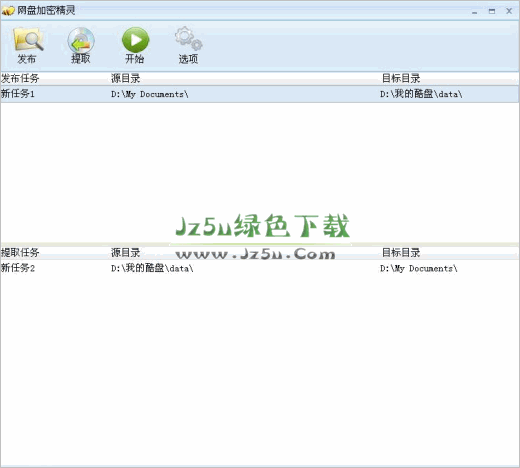Click the 发布任务 column header
Viewport: 520px width, 468px height.
click(20, 79)
